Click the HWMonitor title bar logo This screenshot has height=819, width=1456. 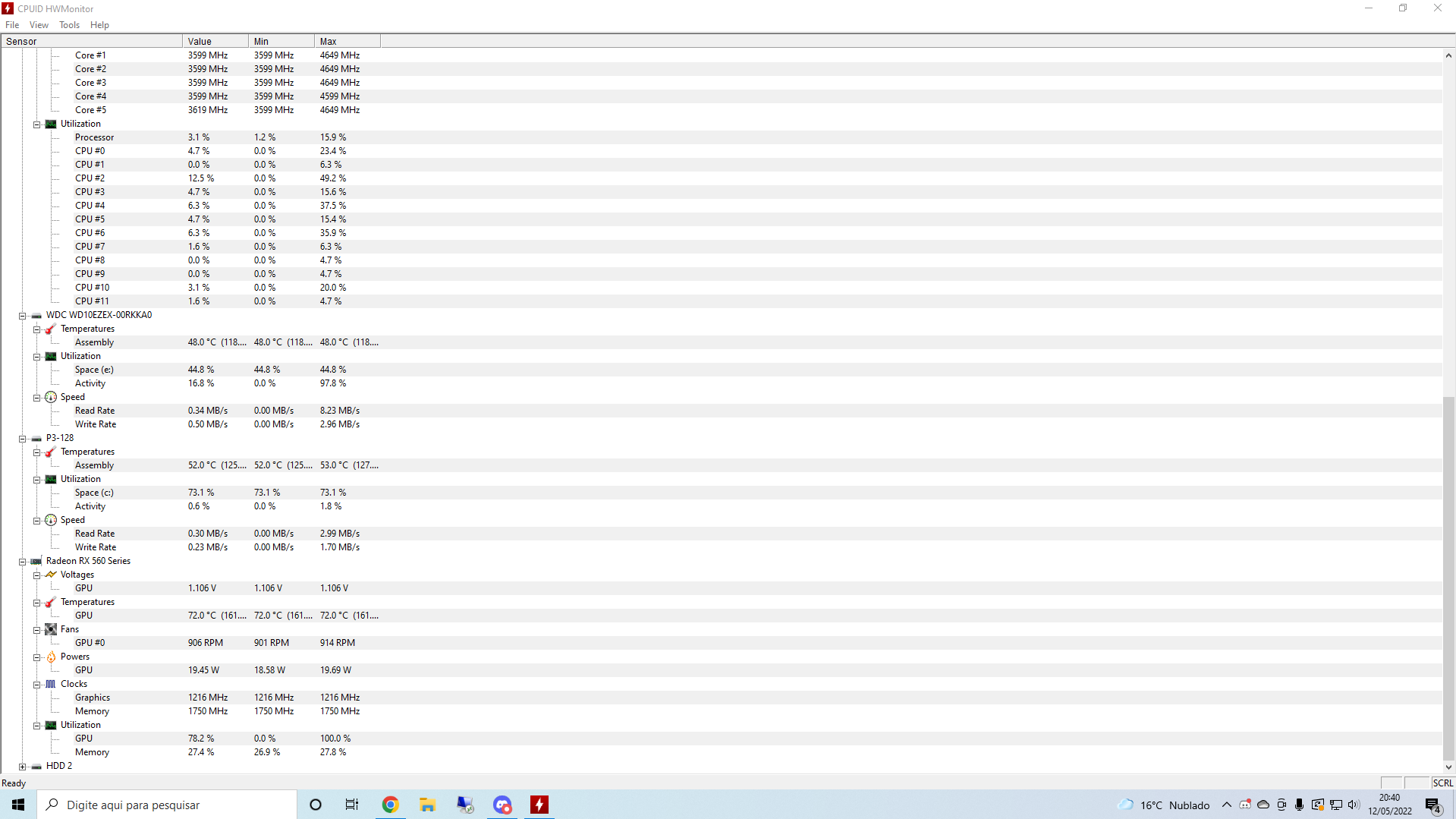tap(8, 8)
